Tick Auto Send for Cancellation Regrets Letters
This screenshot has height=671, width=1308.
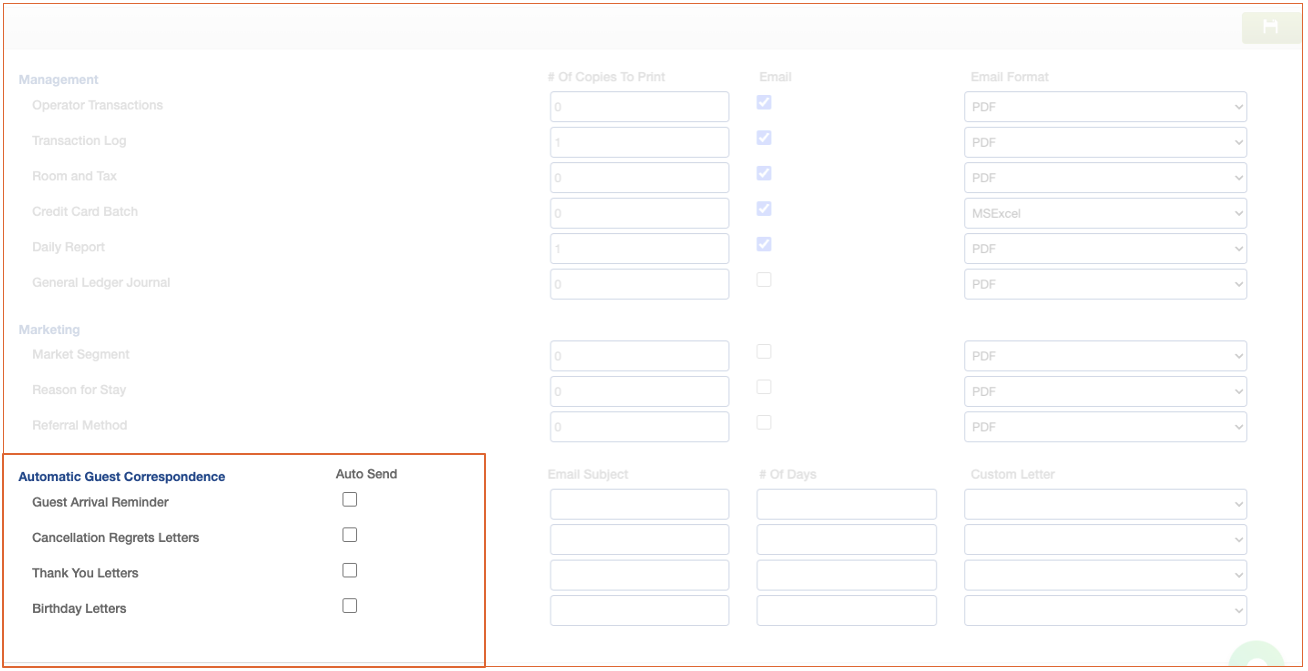(x=350, y=535)
